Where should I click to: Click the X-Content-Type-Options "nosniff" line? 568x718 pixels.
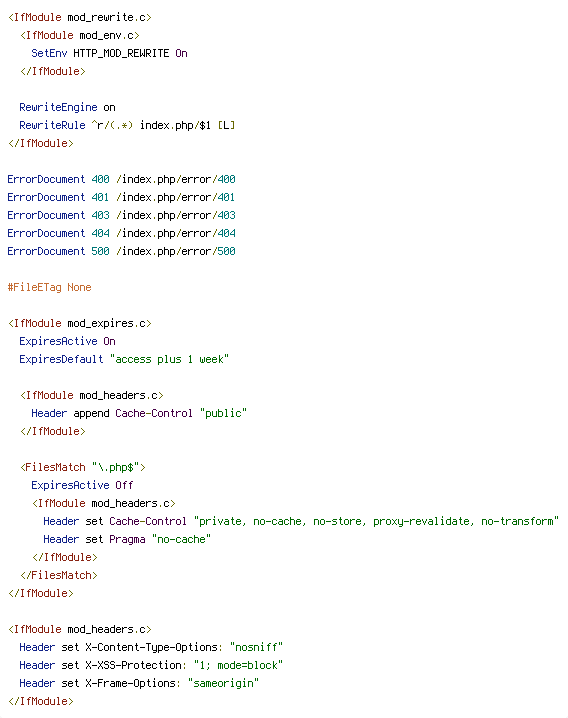pyautogui.click(x=151, y=647)
